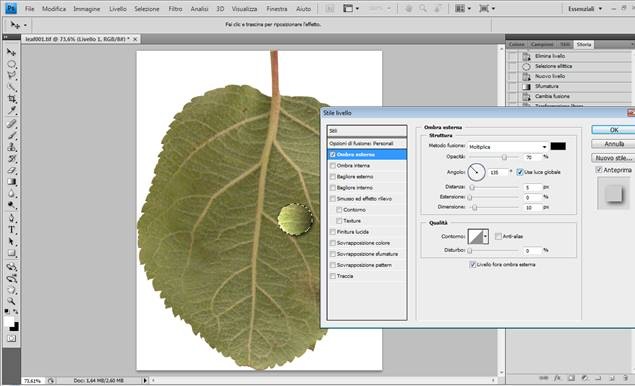Toggle the Ombra esterna checkbox

click(x=332, y=154)
